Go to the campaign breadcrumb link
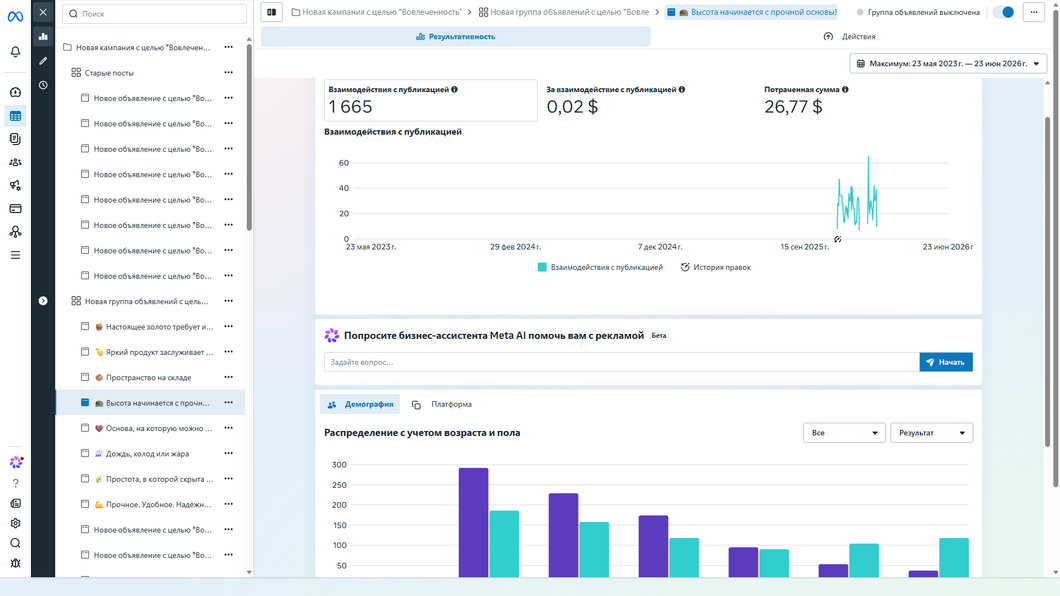This screenshot has height=596, width=1060. (x=377, y=12)
